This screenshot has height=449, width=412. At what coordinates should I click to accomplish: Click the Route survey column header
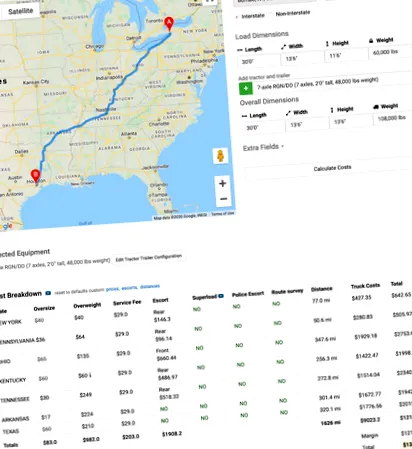287,291
